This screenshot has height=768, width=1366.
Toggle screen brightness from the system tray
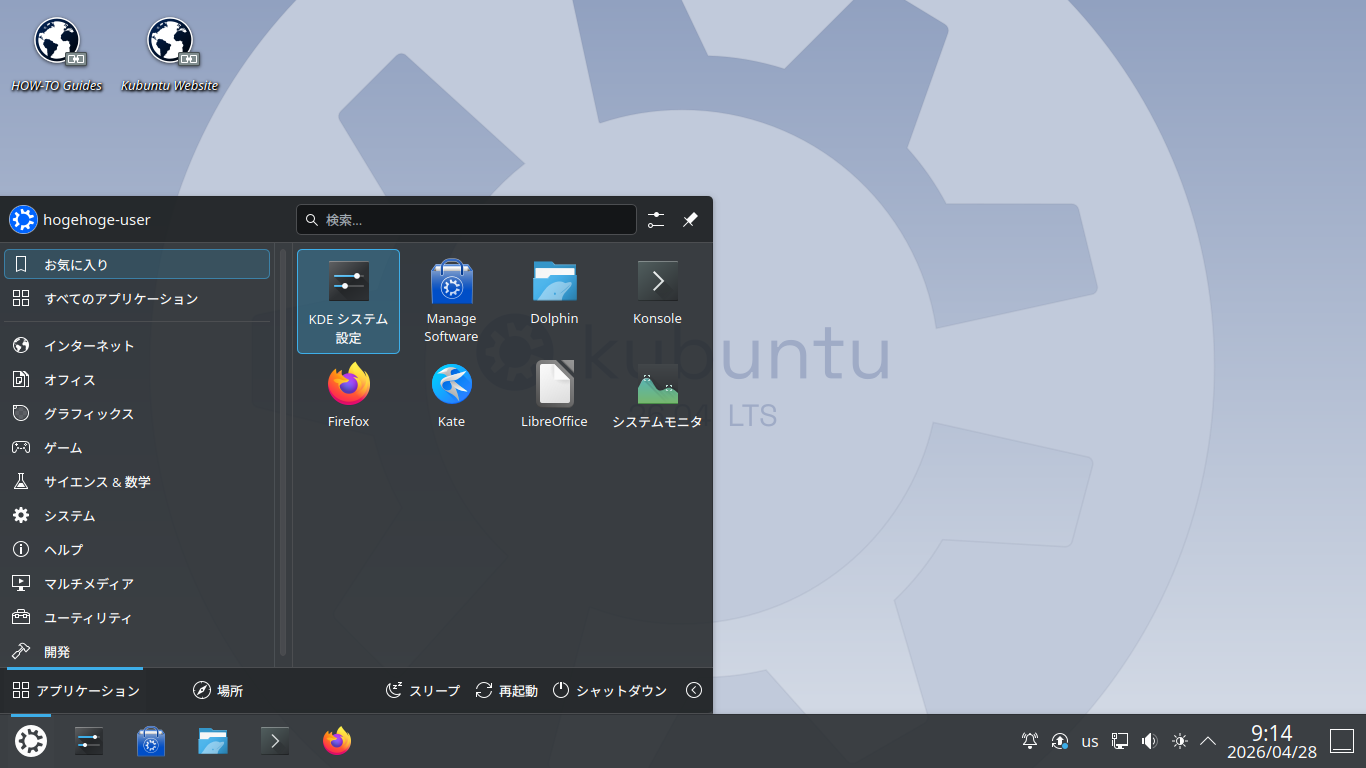[x=1179, y=741]
